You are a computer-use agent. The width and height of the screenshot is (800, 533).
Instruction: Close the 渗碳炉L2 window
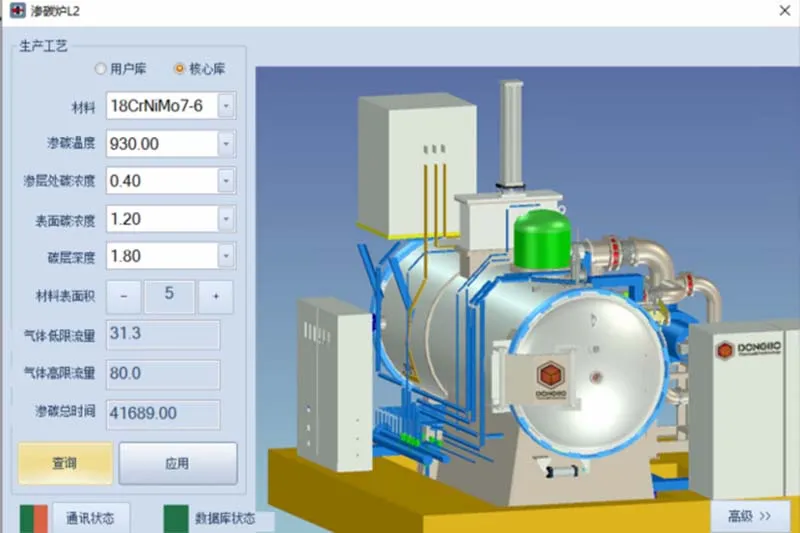(783, 11)
